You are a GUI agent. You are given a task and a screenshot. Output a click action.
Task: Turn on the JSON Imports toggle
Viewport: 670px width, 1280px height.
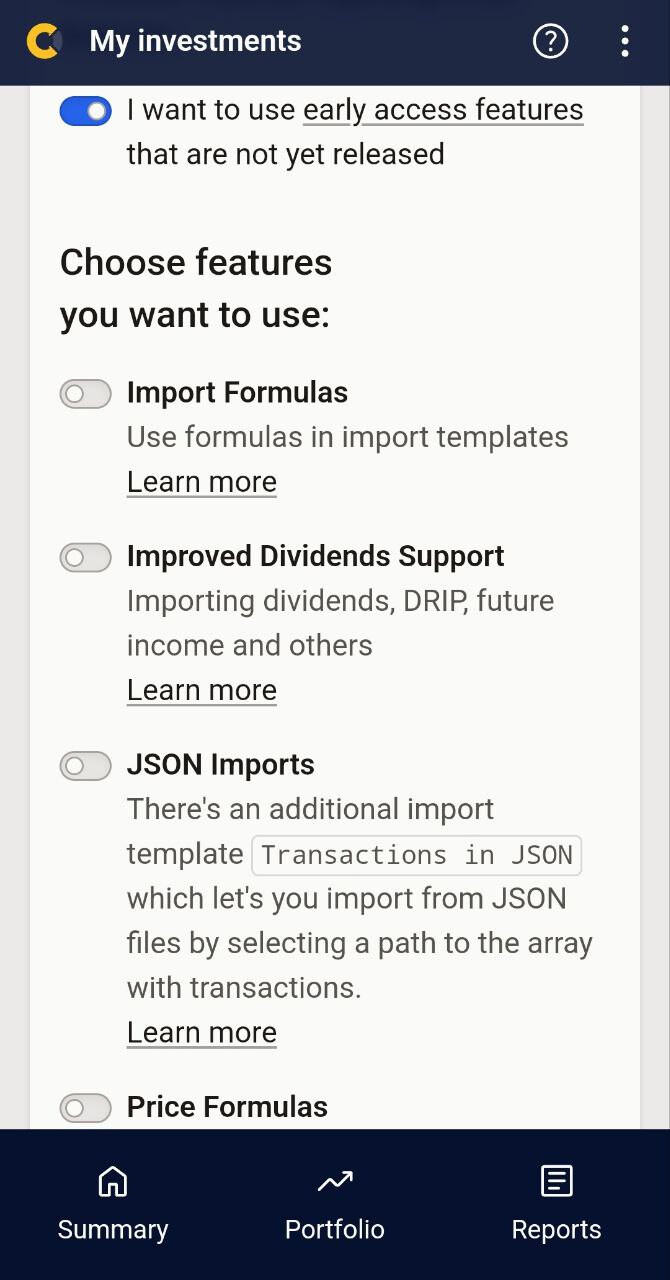tap(85, 766)
